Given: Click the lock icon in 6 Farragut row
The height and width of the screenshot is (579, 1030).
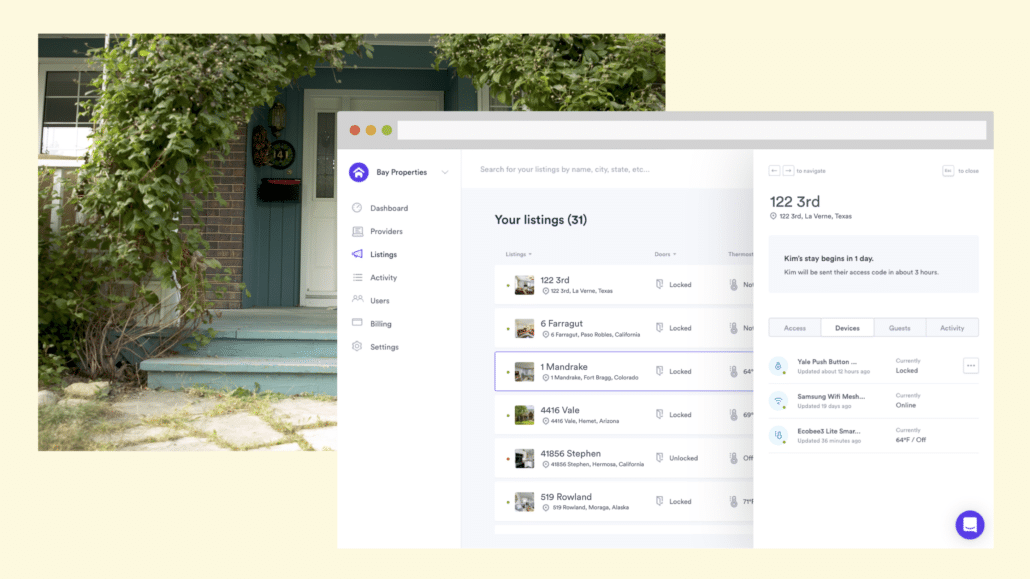Looking at the screenshot, I should tap(660, 327).
